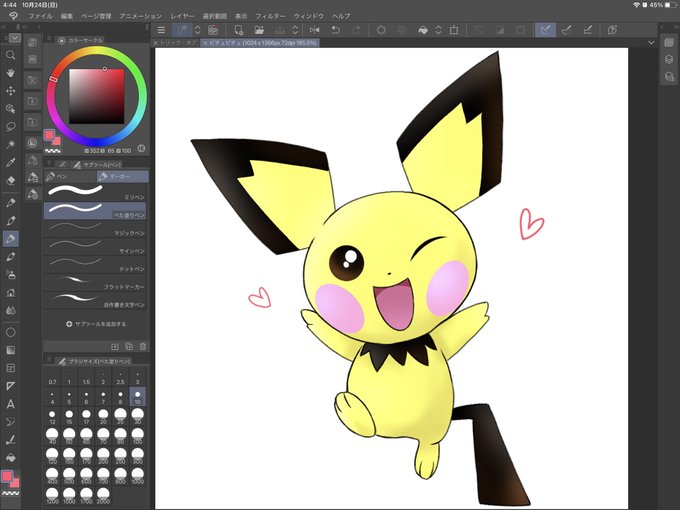Select brush size 0.7 preset

pyautogui.click(x=52, y=377)
